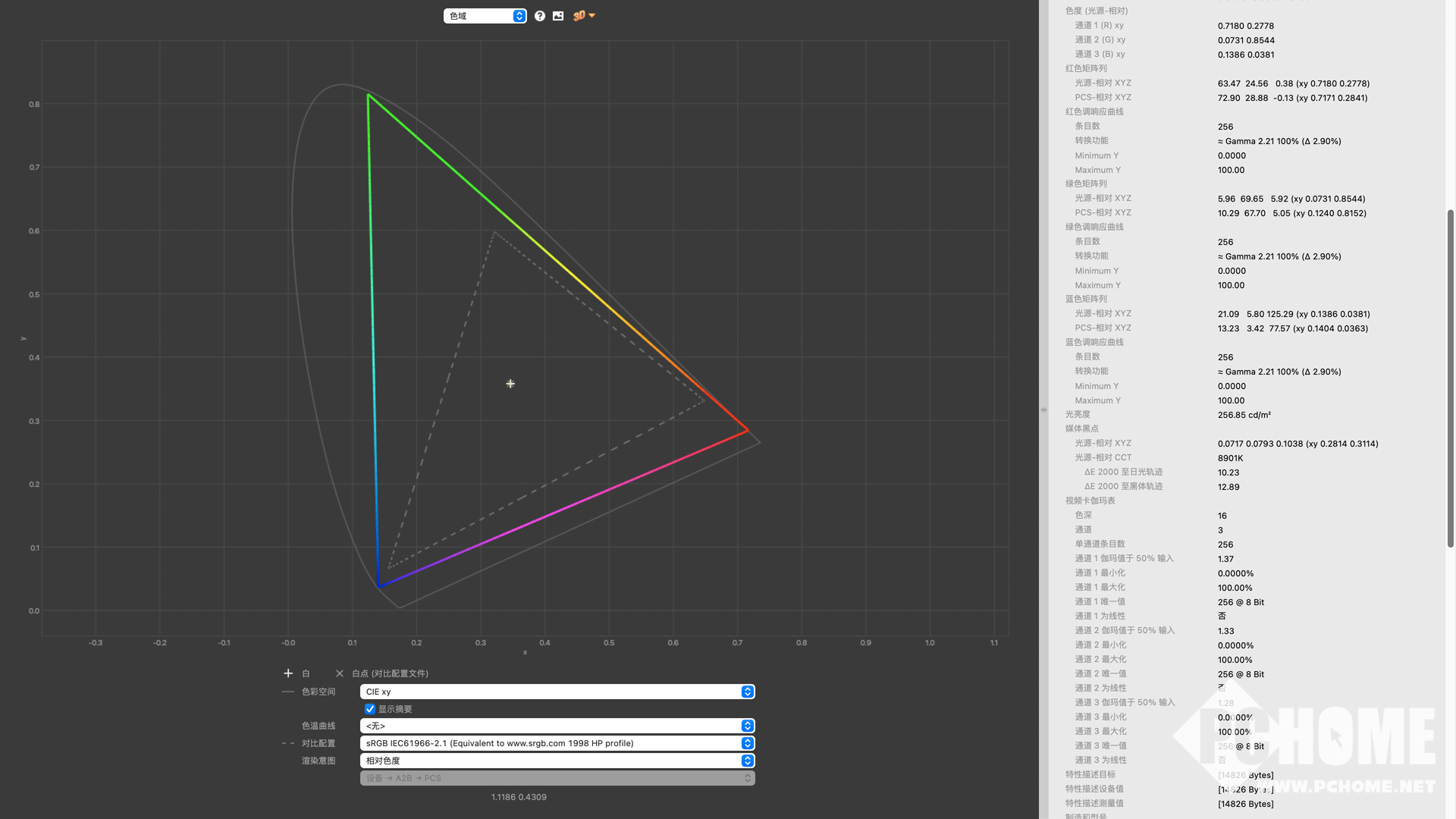Screen dimensions: 1456x819
Task: Click the X comparison white point icon
Action: pyautogui.click(x=340, y=673)
